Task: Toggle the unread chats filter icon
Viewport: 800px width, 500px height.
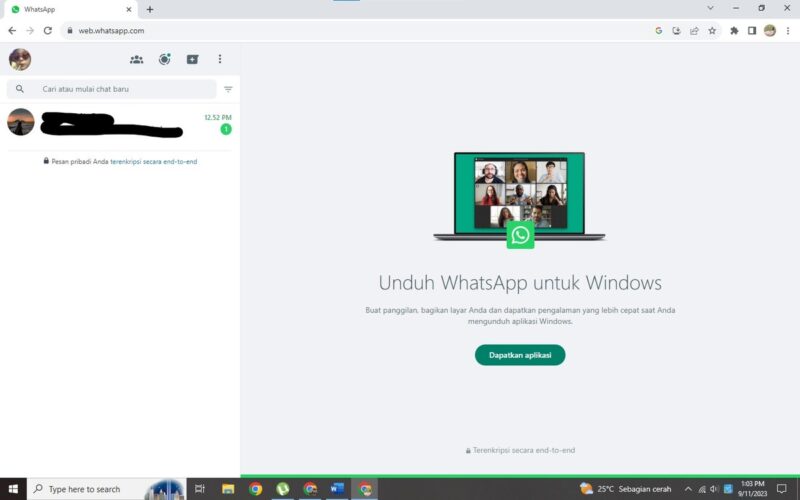Action: tap(228, 89)
